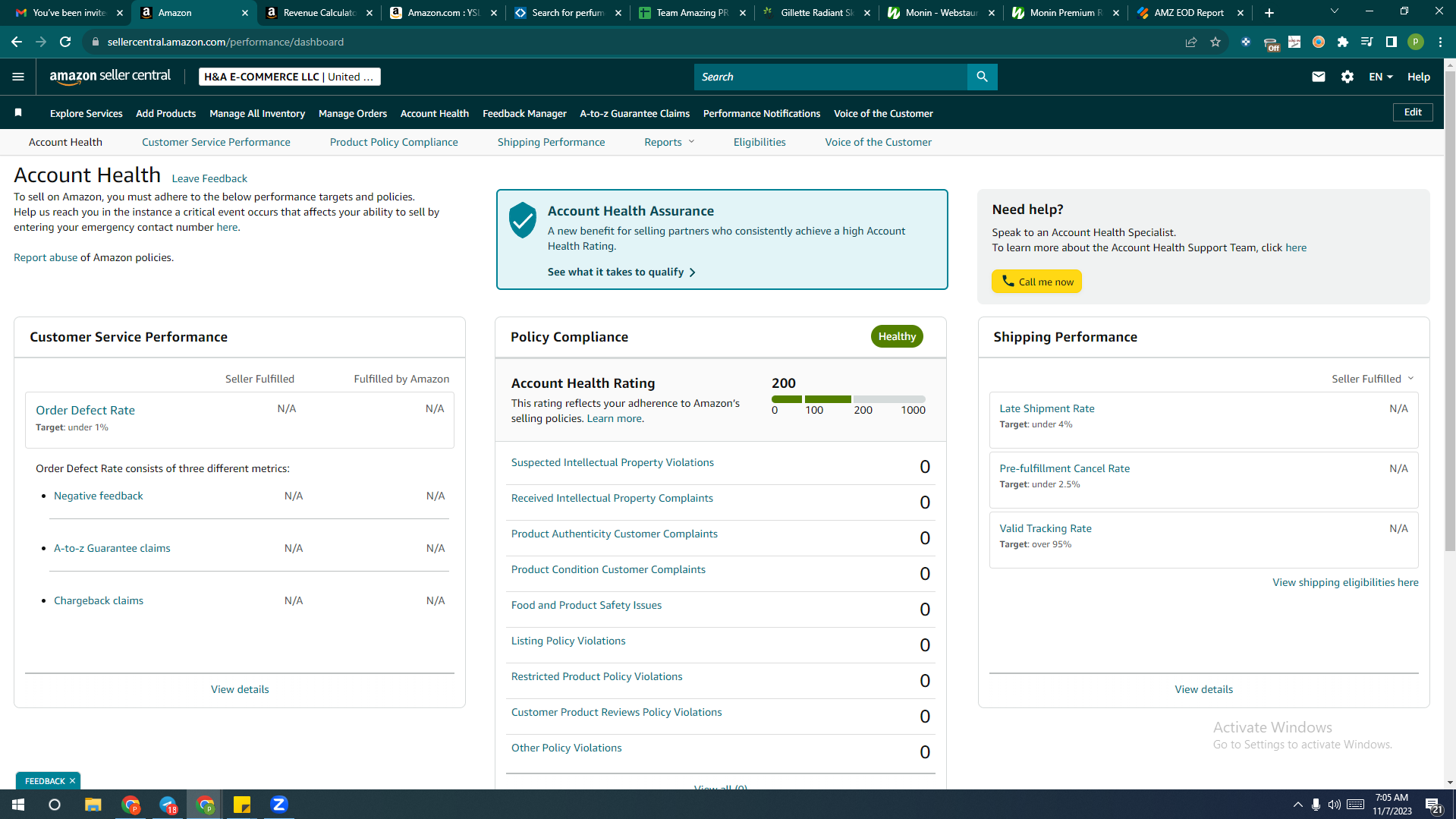Click the browser back arrow

(x=17, y=42)
